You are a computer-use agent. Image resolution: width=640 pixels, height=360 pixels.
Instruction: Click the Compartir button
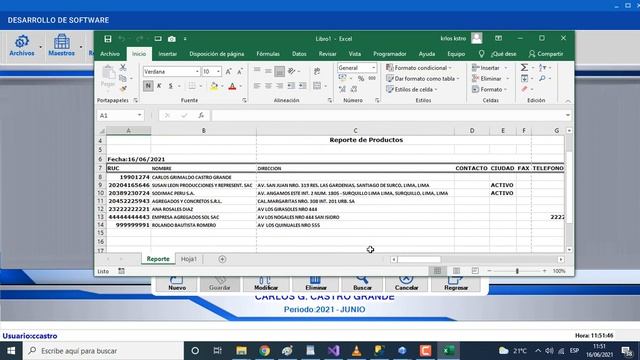[x=546, y=54]
